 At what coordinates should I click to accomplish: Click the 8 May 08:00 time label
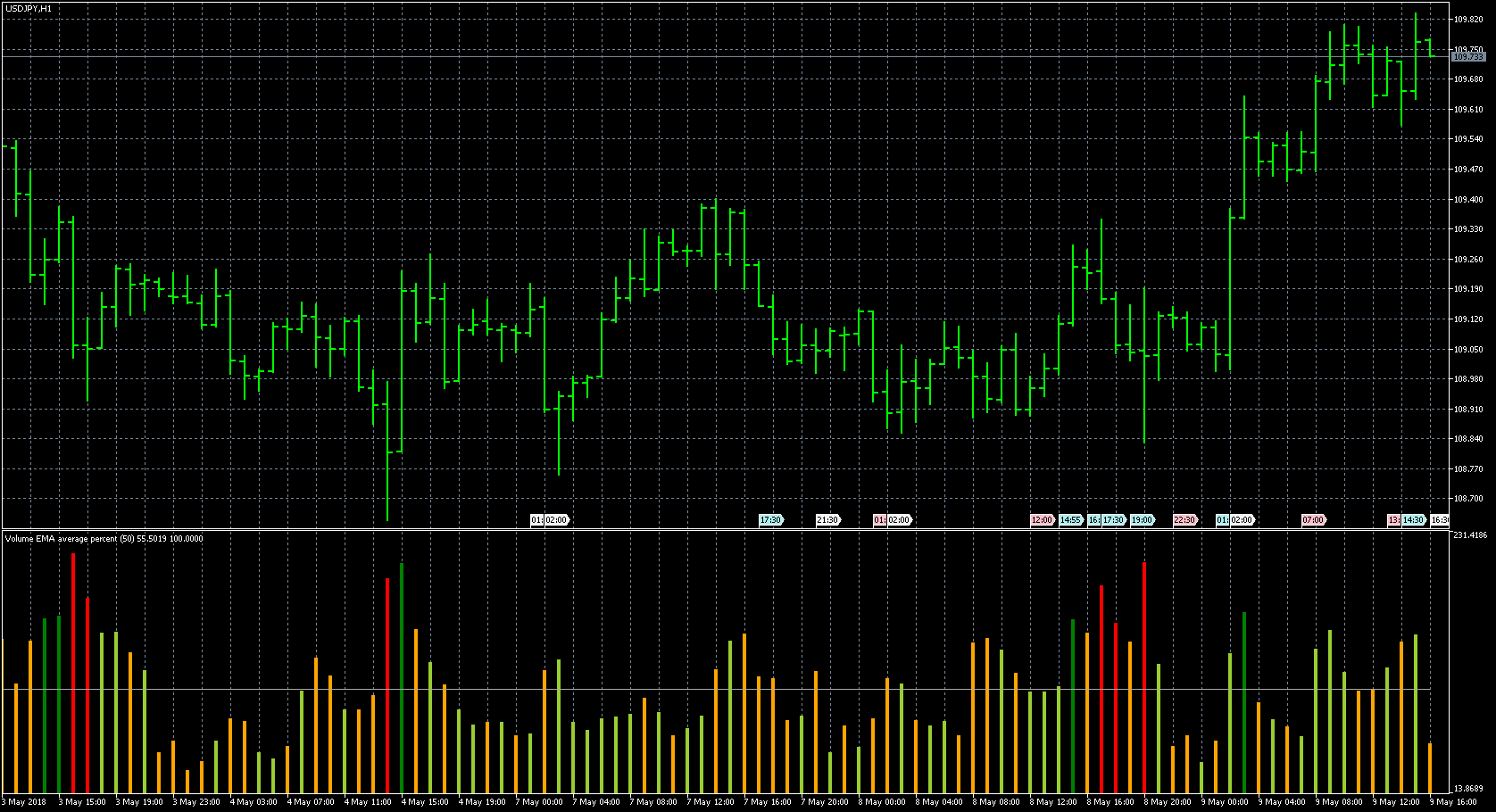[x=996, y=802]
